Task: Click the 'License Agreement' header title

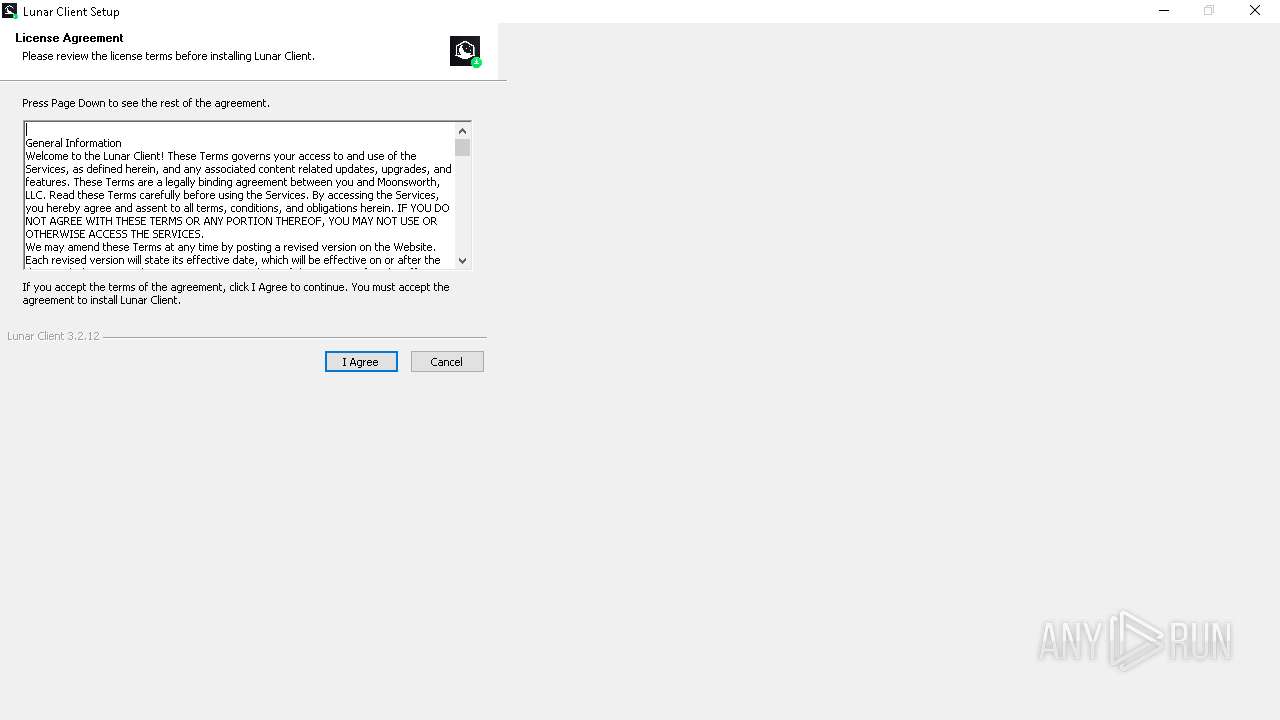Action: tap(69, 38)
